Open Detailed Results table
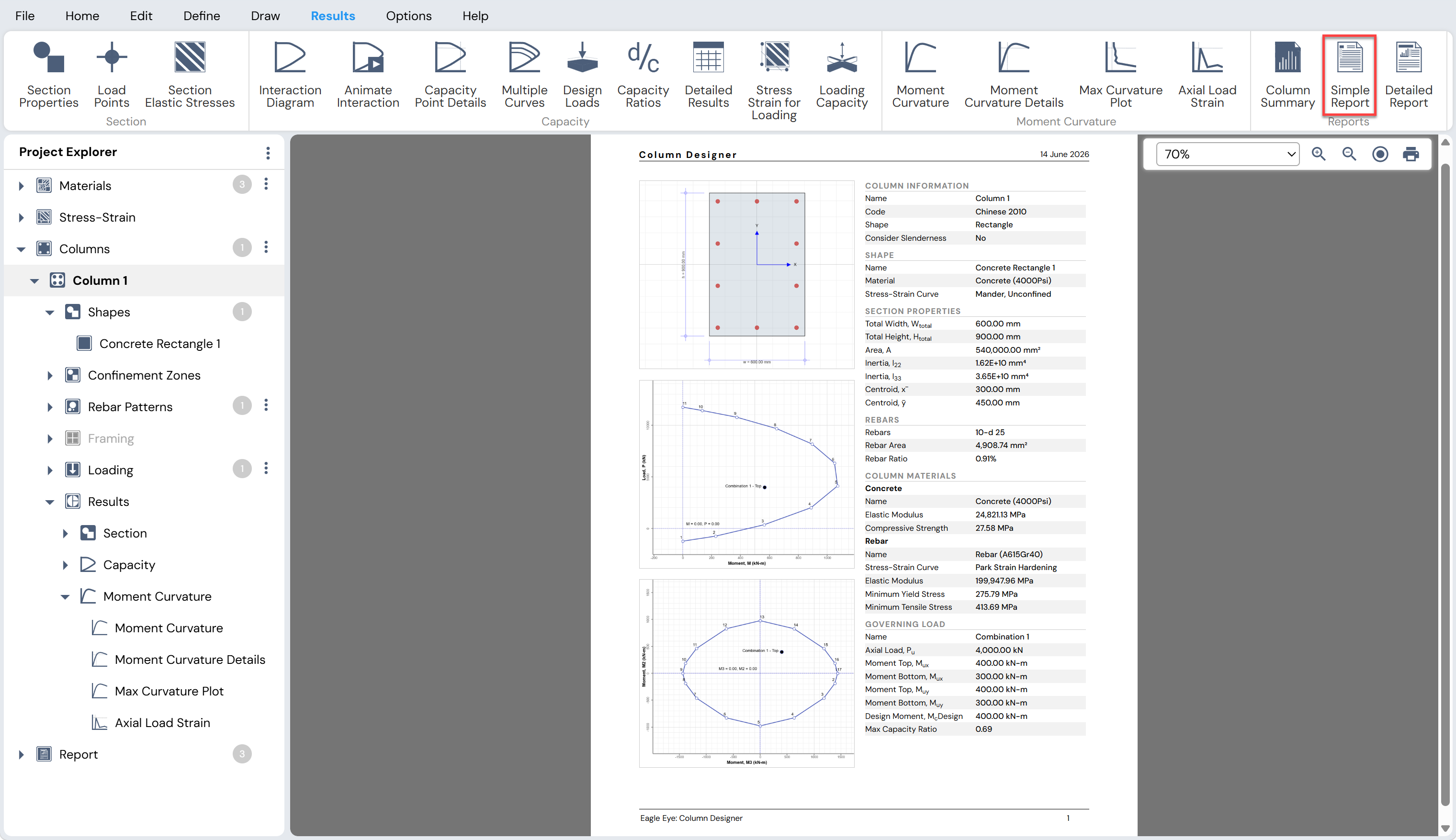This screenshot has height=840, width=1456. click(x=708, y=74)
